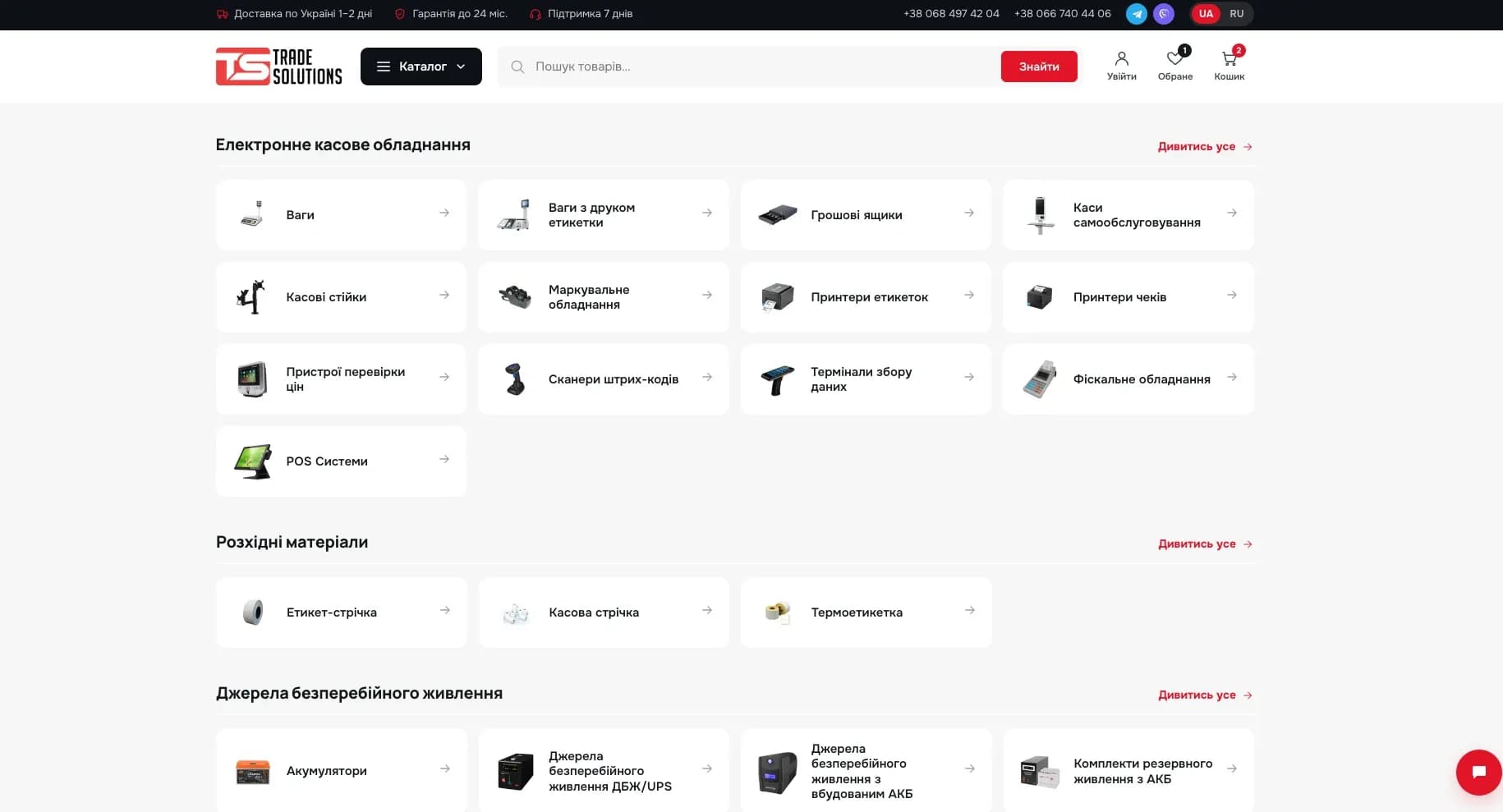Image resolution: width=1503 pixels, height=812 pixels.
Task: Click the Ваги з друком етикетки image
Action: (514, 214)
